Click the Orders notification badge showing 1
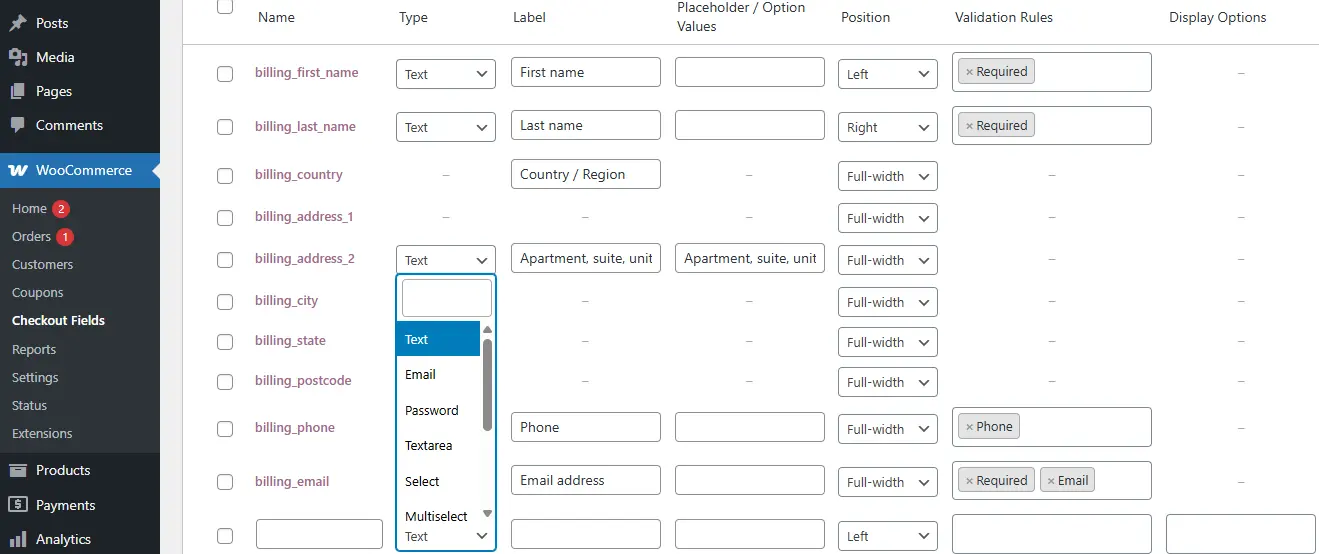1319x554 pixels. 65,237
